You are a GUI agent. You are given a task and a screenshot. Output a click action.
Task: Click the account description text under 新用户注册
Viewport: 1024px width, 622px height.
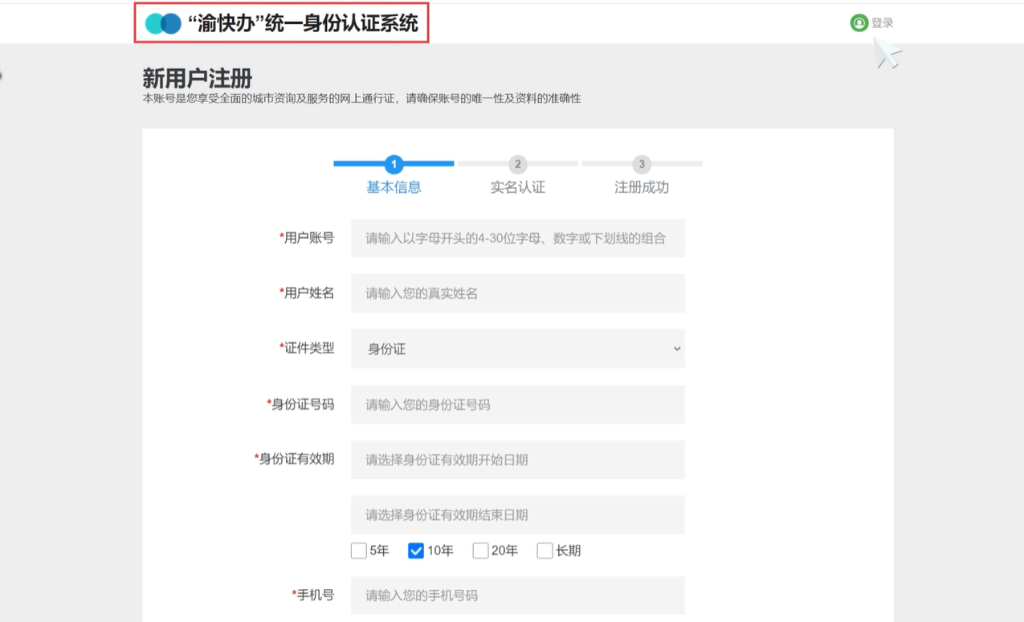point(362,99)
